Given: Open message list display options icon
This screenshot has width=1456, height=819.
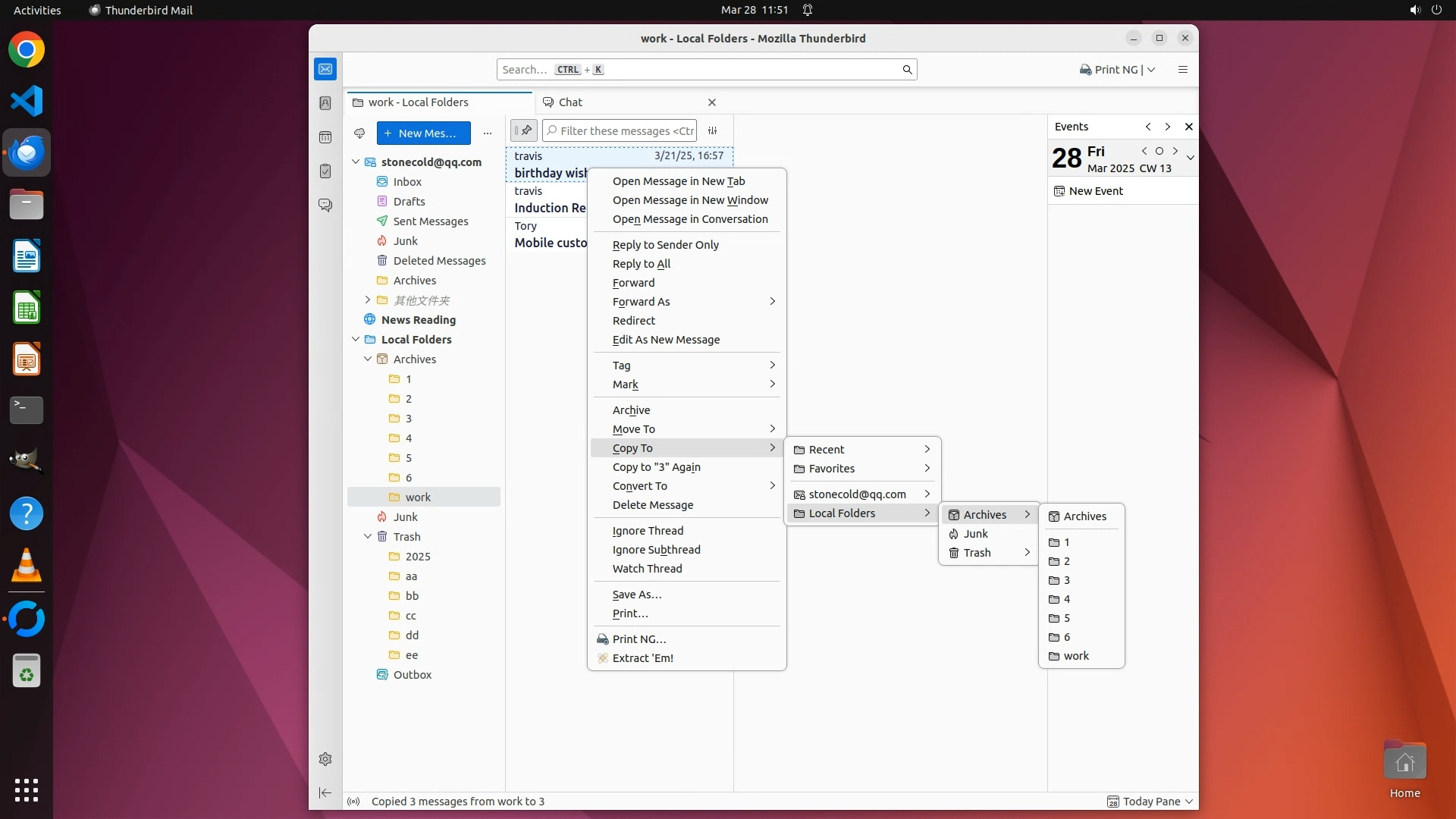Looking at the screenshot, I should pyautogui.click(x=713, y=130).
